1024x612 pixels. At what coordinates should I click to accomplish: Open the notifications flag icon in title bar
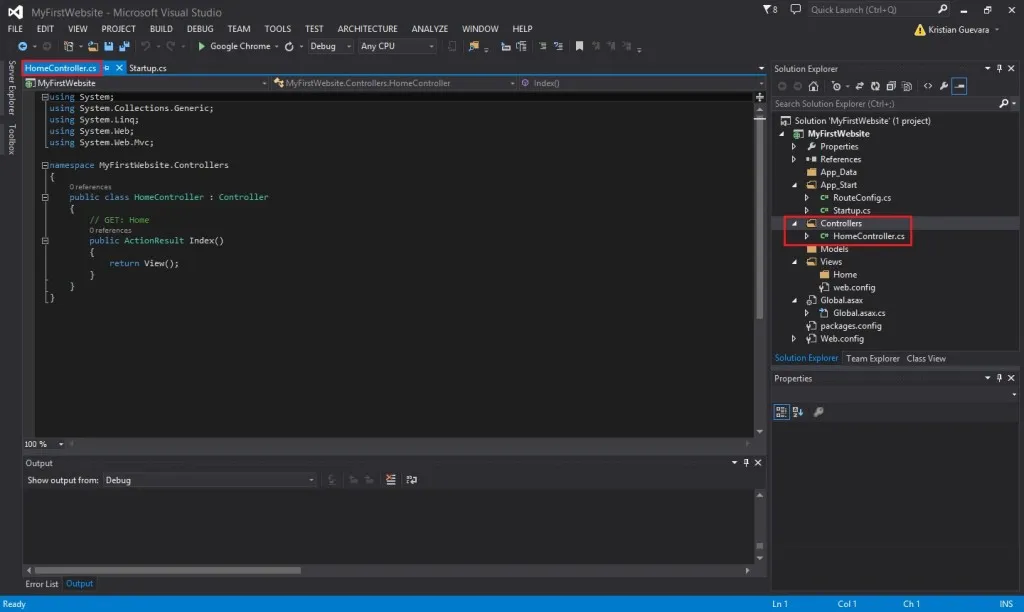tap(770, 10)
